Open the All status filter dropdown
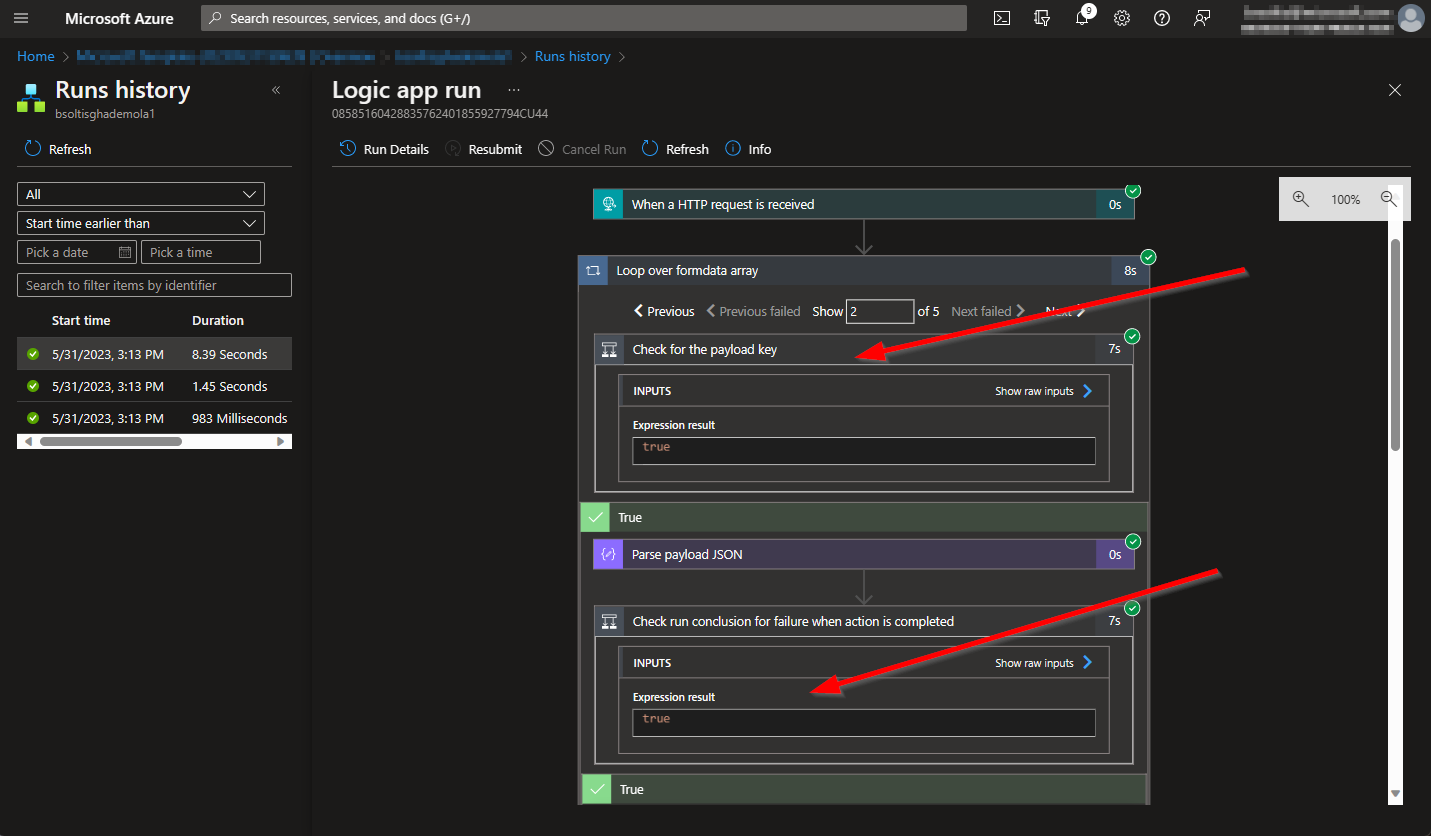The width and height of the screenshot is (1431, 836). click(x=141, y=194)
